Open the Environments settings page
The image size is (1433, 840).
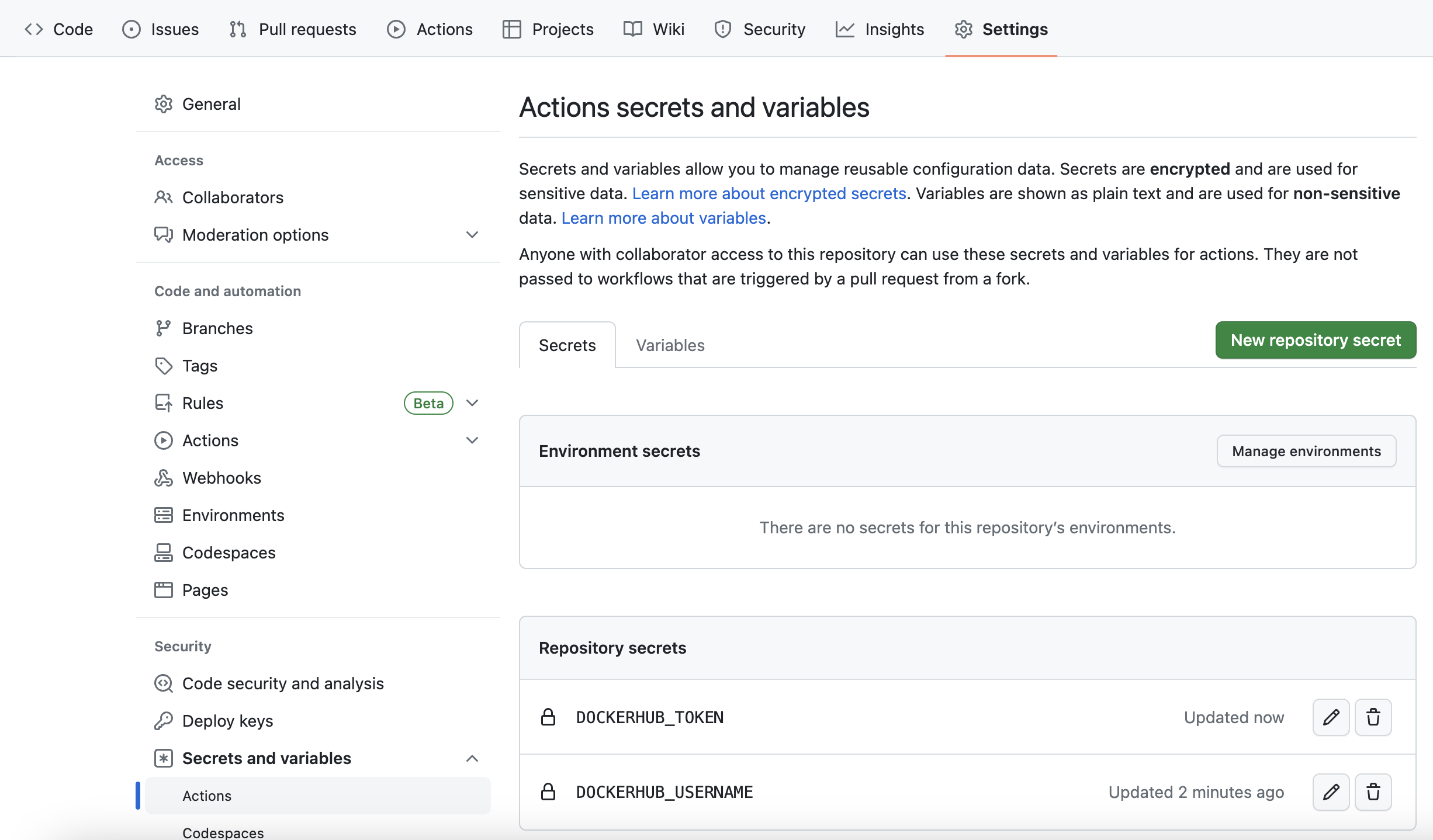(x=233, y=515)
